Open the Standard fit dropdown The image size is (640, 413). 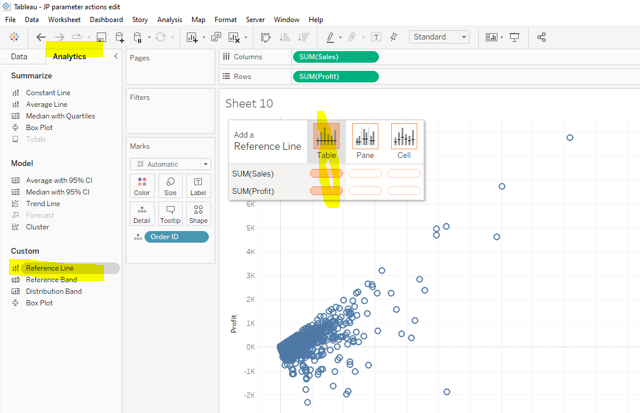pyautogui.click(x=439, y=37)
